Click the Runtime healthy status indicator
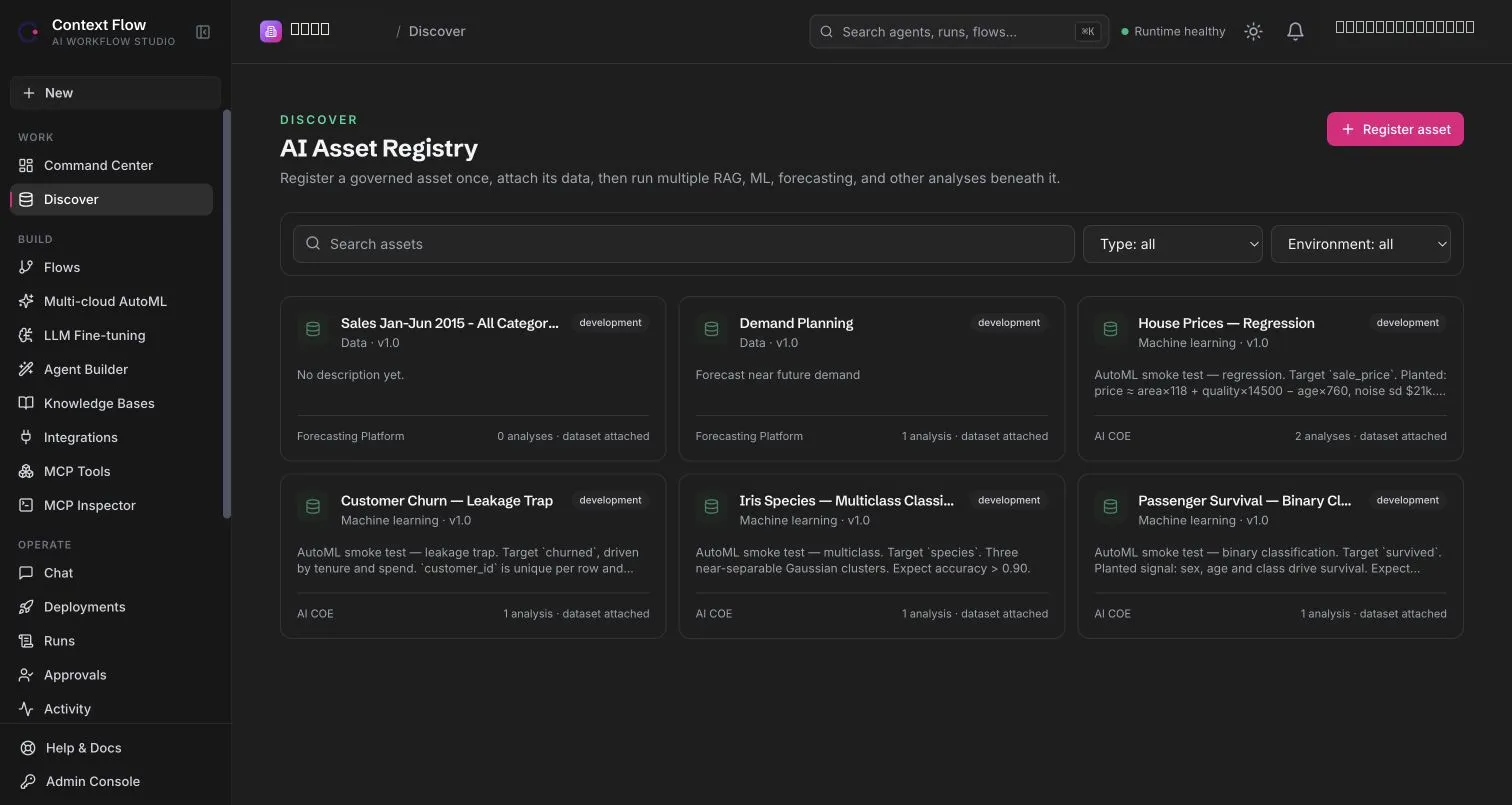This screenshot has height=805, width=1512. click(x=1174, y=32)
